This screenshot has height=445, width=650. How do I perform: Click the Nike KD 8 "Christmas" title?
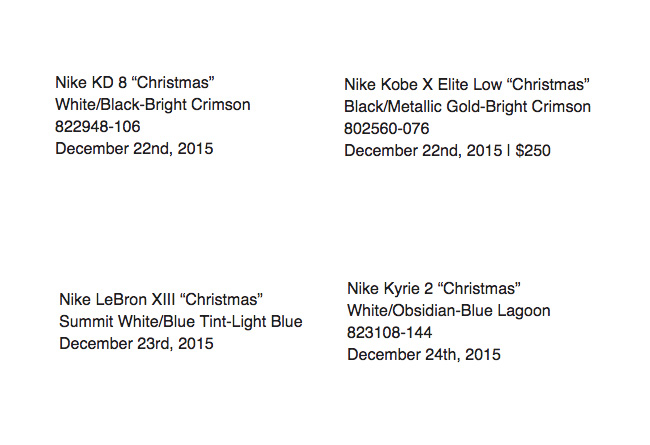pyautogui.click(x=135, y=83)
